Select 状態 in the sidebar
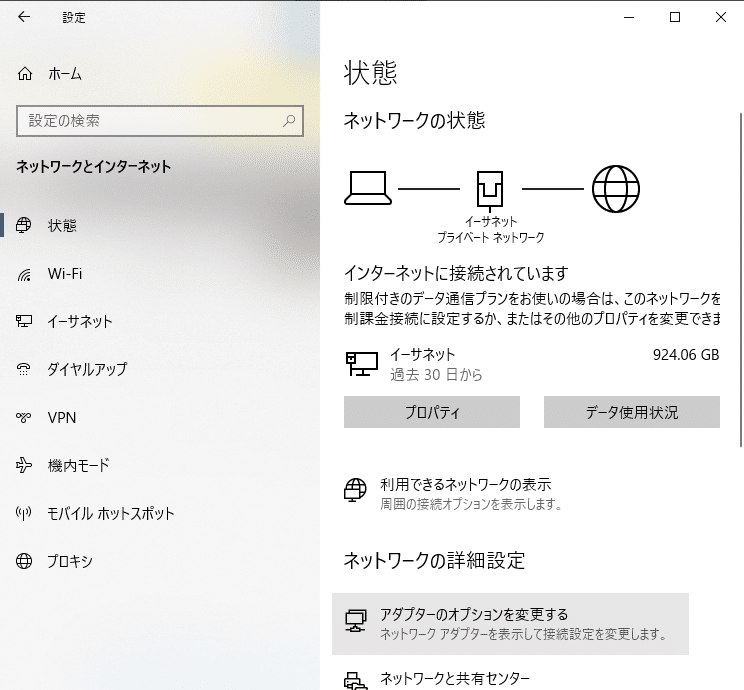744x690 pixels. pyautogui.click(x=160, y=225)
